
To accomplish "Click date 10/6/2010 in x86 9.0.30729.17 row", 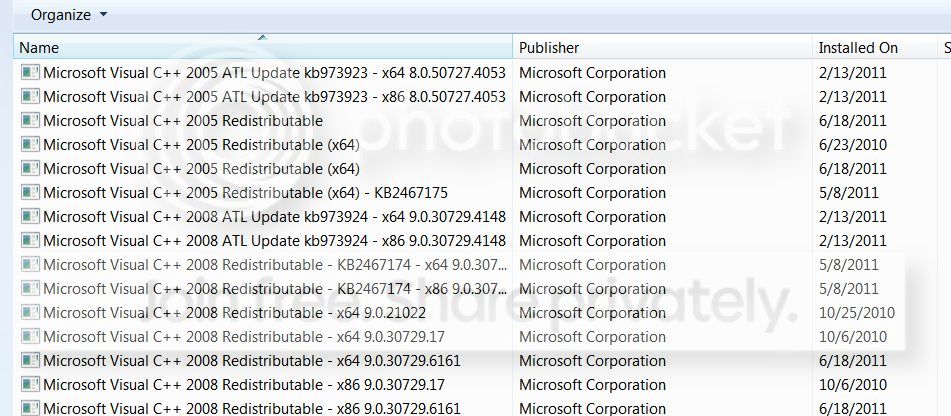I will (x=853, y=385).
